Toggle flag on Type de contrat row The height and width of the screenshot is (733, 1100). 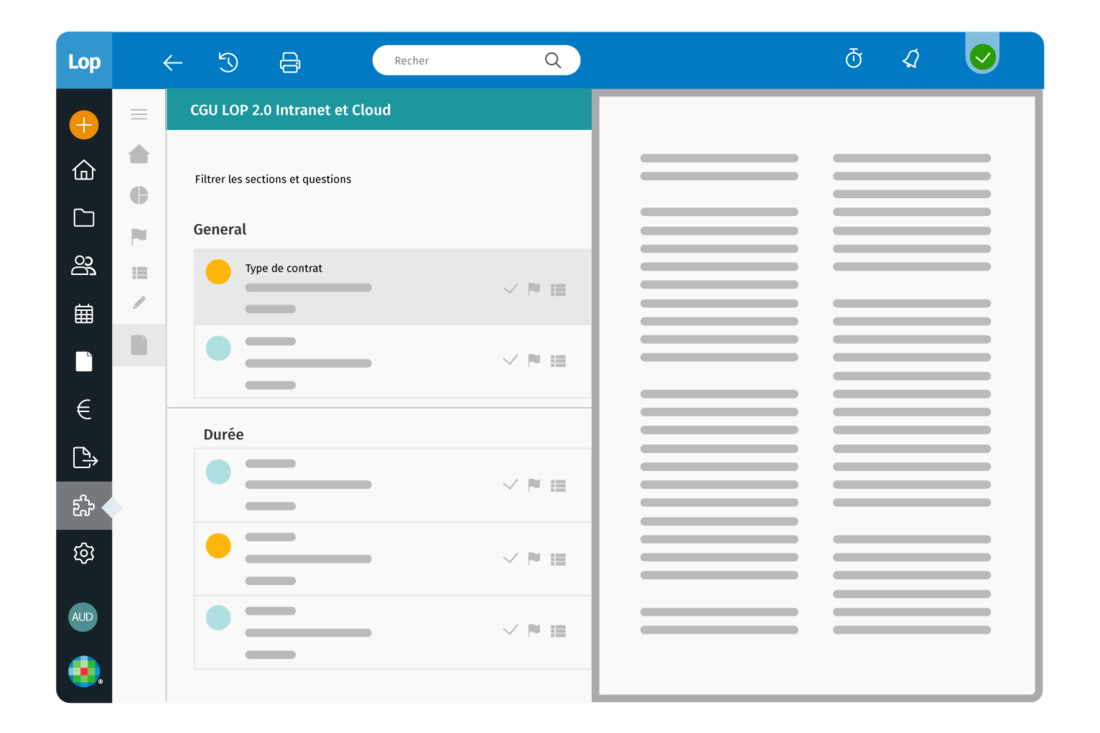(x=534, y=289)
